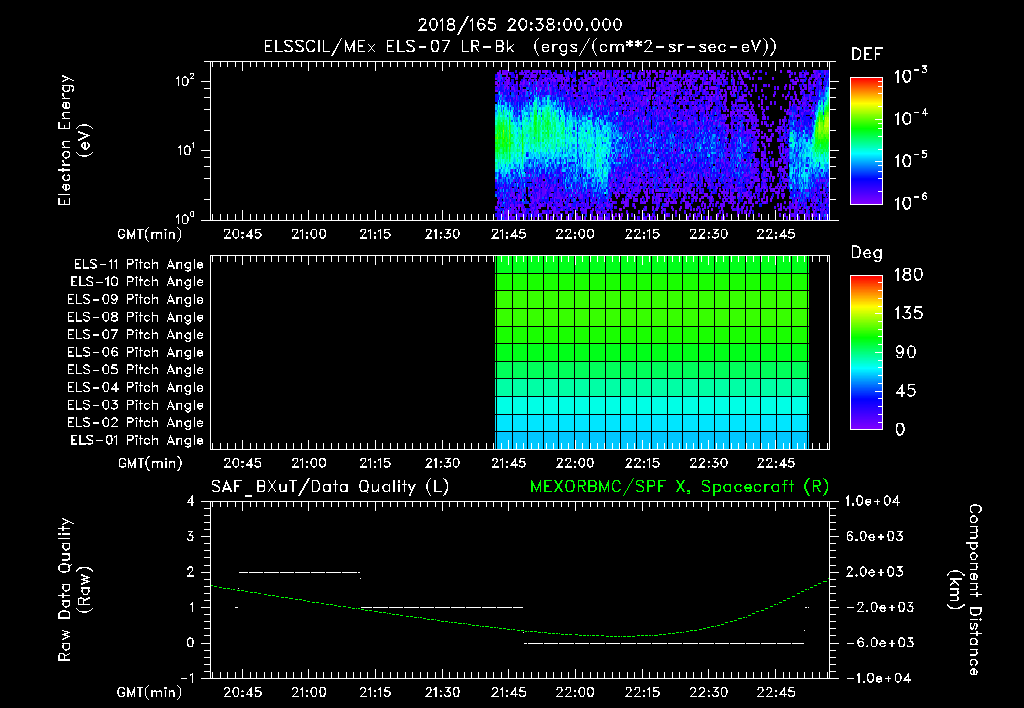Click the ELS-11 Pitch Angle row label
1024x708 pixels.
tap(138, 265)
